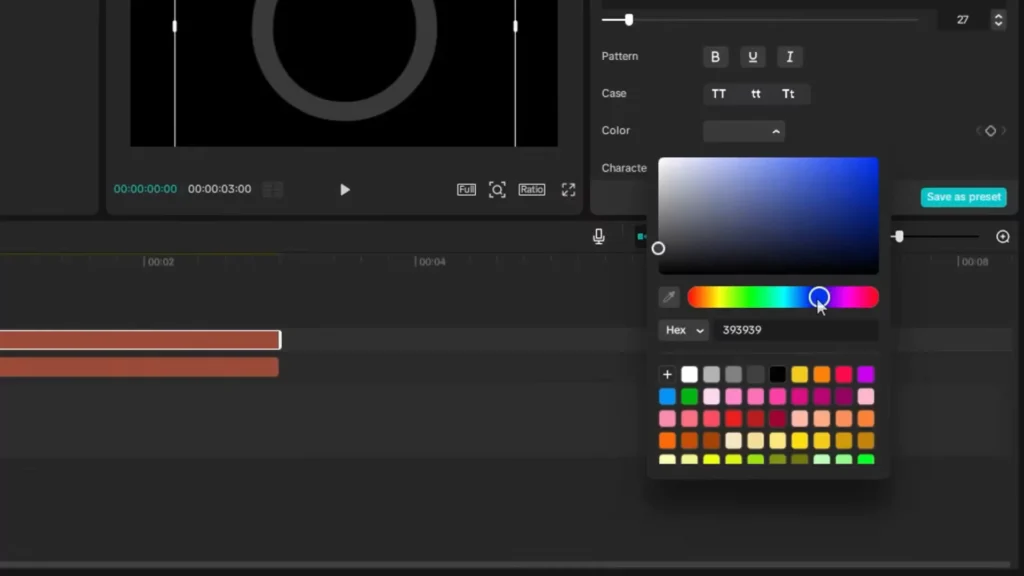This screenshot has width=1024, height=576.
Task: Click the current timecode 00:00:00:00
Action: coord(145,189)
